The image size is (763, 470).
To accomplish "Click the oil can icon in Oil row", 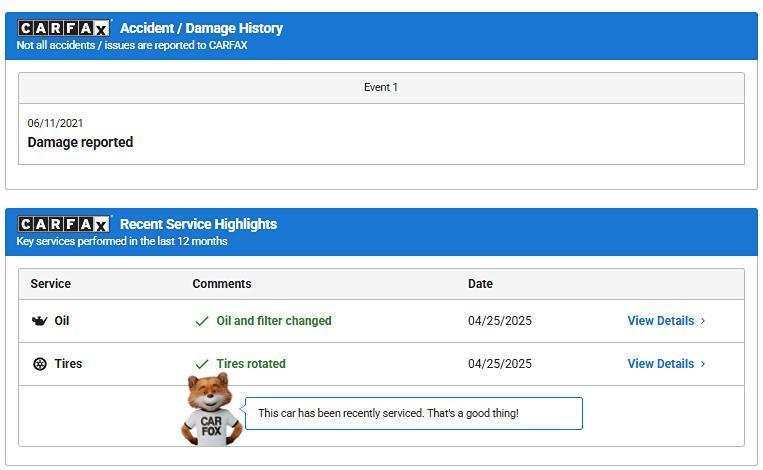I will pyautogui.click(x=39, y=321).
